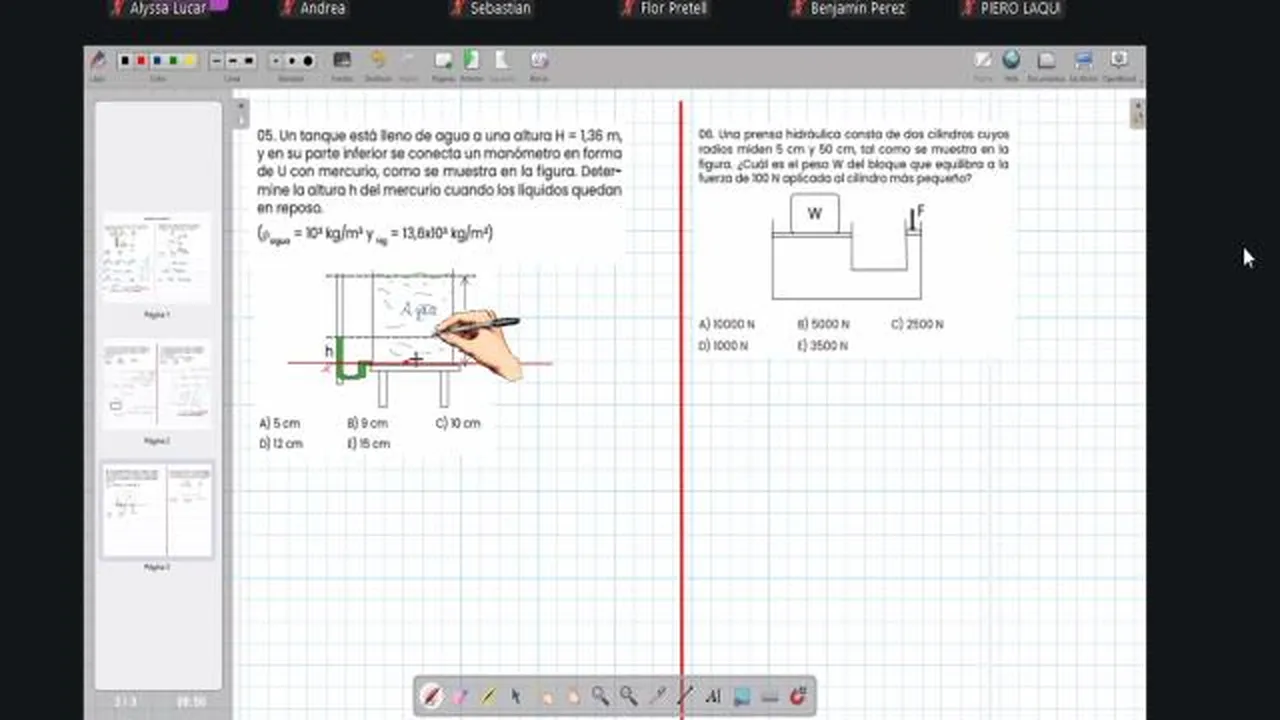Choose the small eraser size
The height and width of the screenshot is (720, 1280).
[x=276, y=61]
